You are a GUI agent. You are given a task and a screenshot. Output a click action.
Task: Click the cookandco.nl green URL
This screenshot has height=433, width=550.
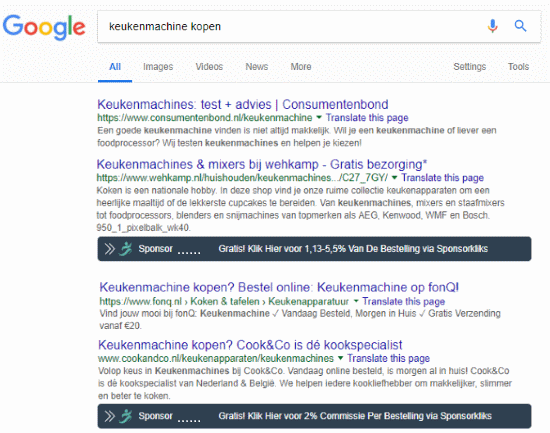pos(216,359)
